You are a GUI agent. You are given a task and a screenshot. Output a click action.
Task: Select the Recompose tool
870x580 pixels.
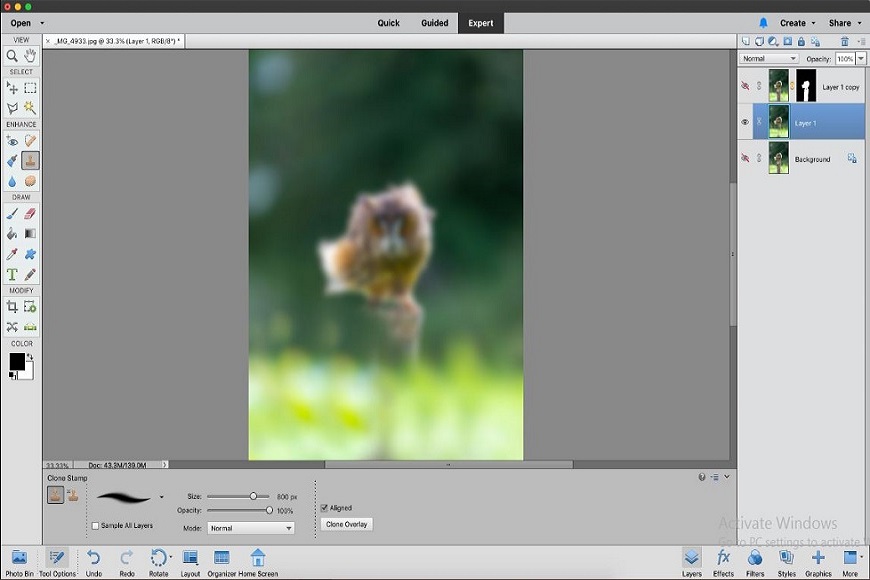pos(30,306)
